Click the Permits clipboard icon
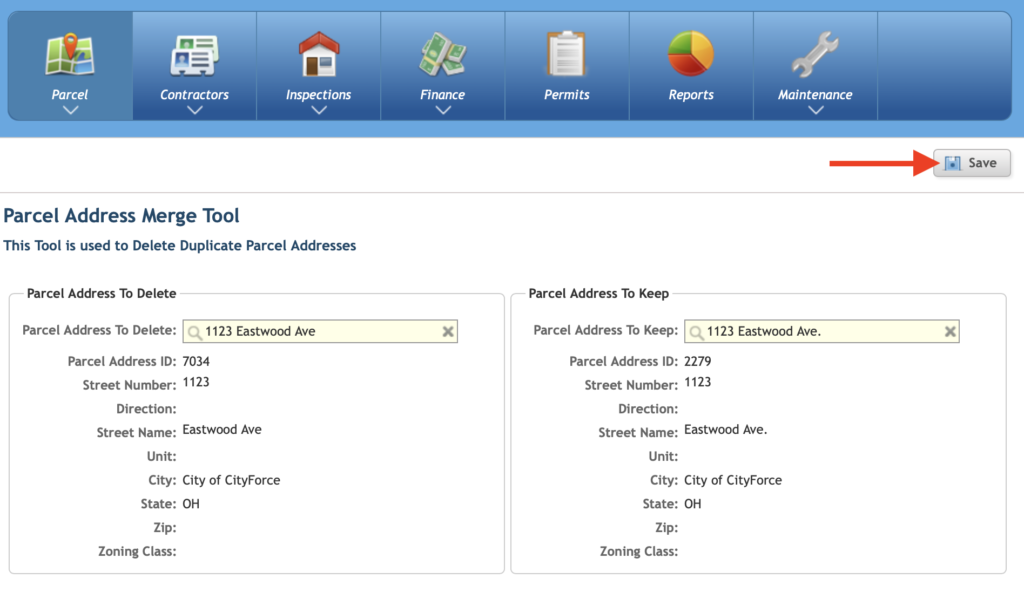 pyautogui.click(x=566, y=54)
